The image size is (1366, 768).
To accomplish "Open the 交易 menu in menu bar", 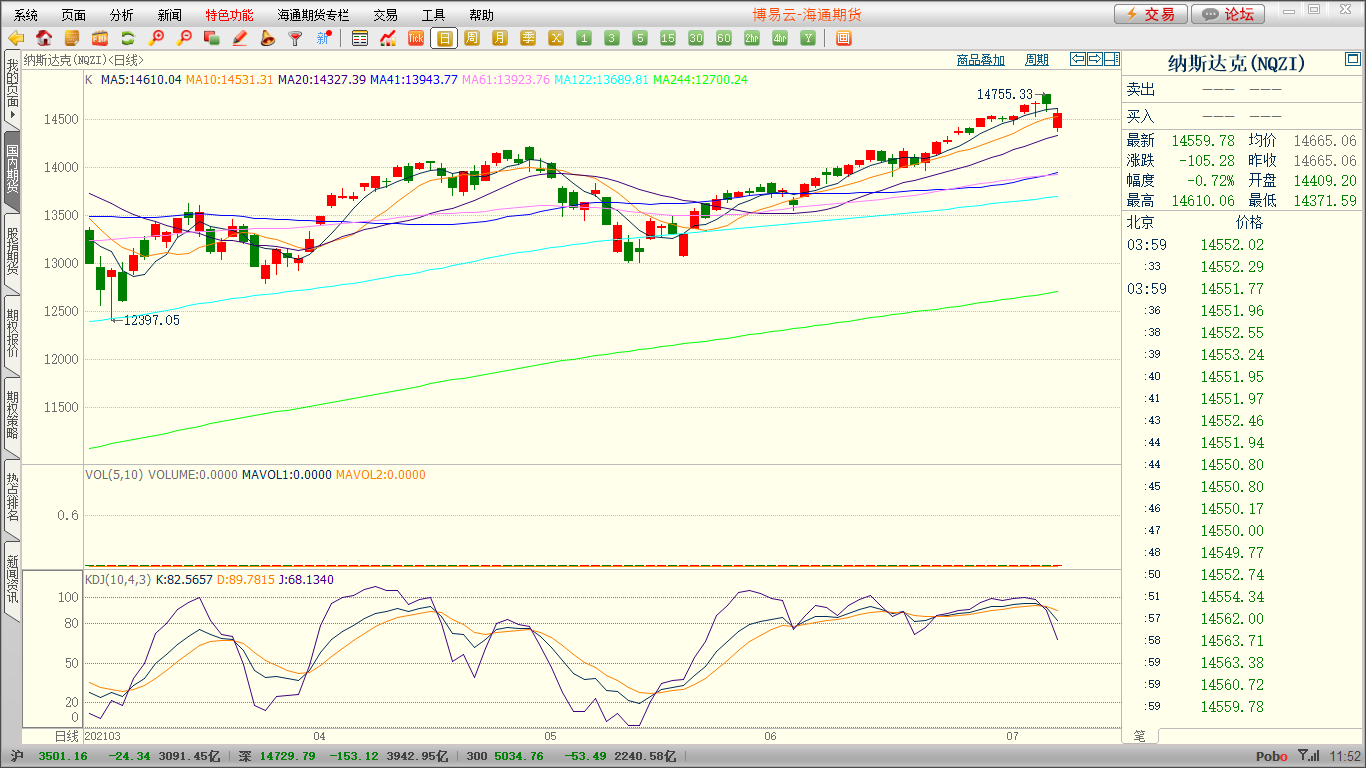I will click(386, 15).
